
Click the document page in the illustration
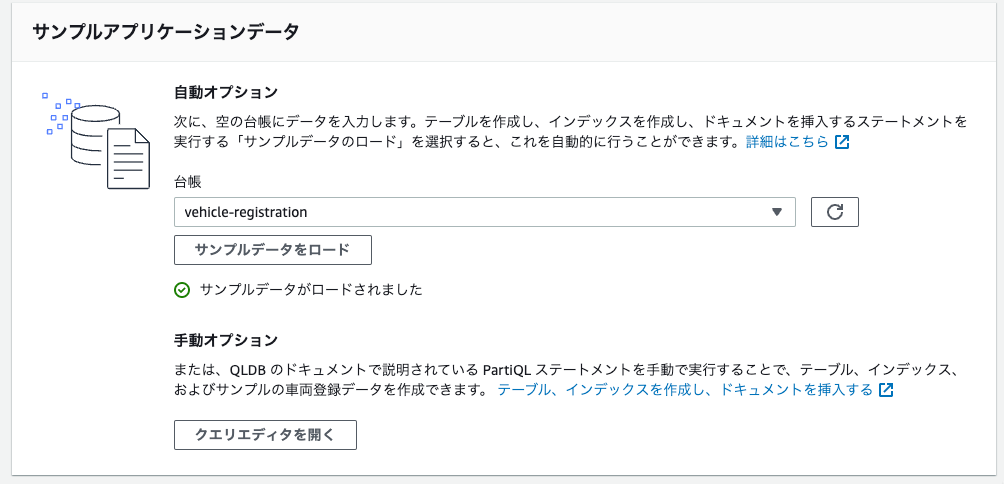128,157
